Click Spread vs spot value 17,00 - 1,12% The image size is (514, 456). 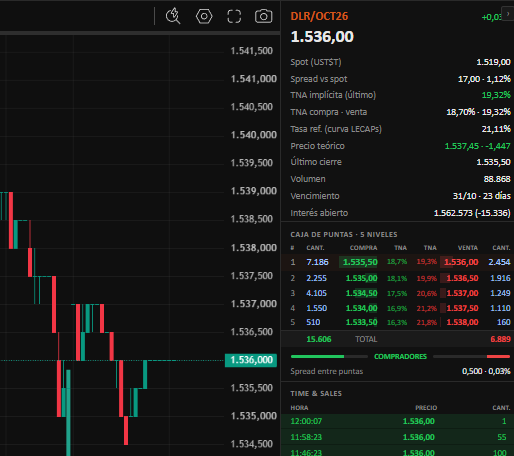tap(484, 79)
